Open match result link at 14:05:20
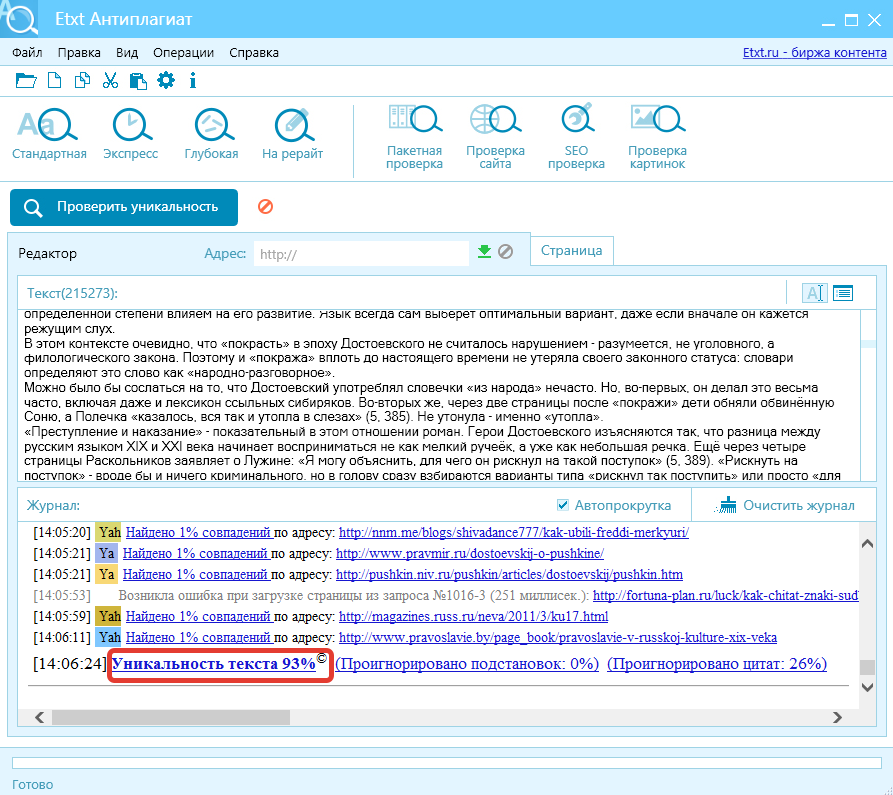Viewport: 893px width, 795px height. pyautogui.click(x=199, y=532)
